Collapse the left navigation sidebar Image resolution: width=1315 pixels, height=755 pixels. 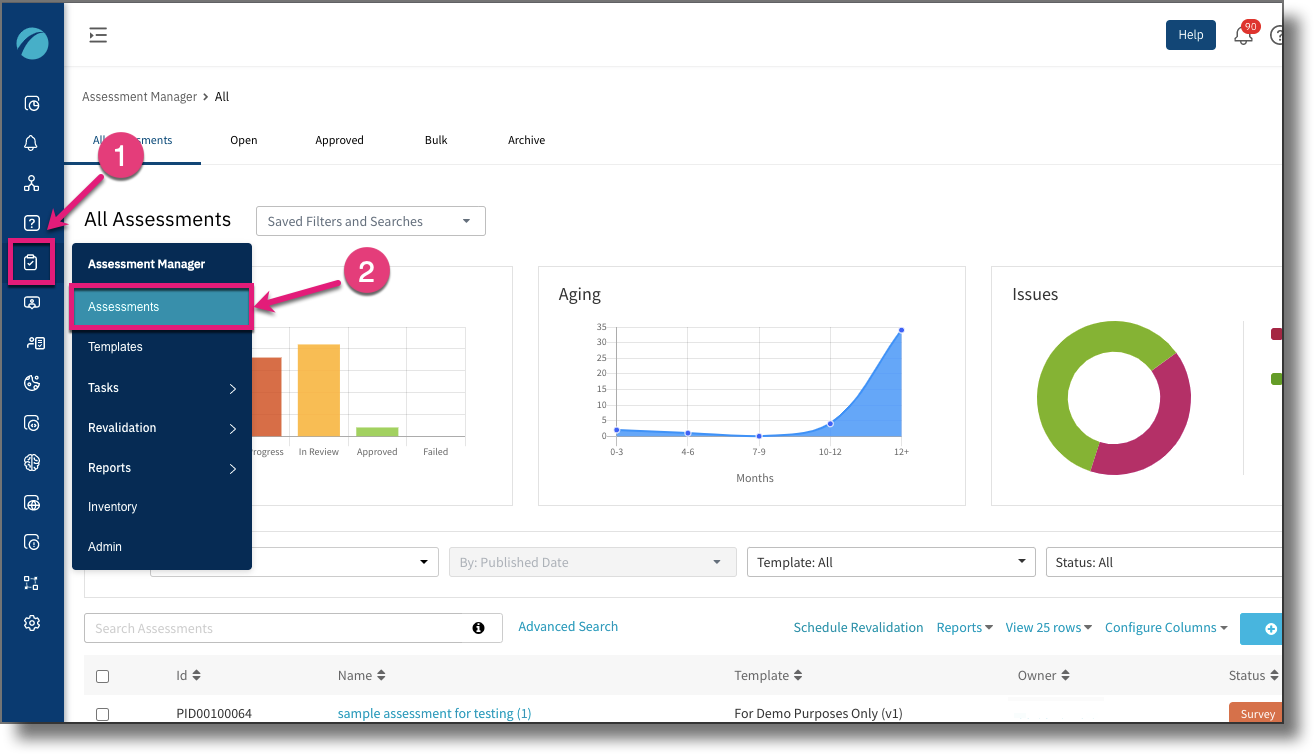(97, 34)
